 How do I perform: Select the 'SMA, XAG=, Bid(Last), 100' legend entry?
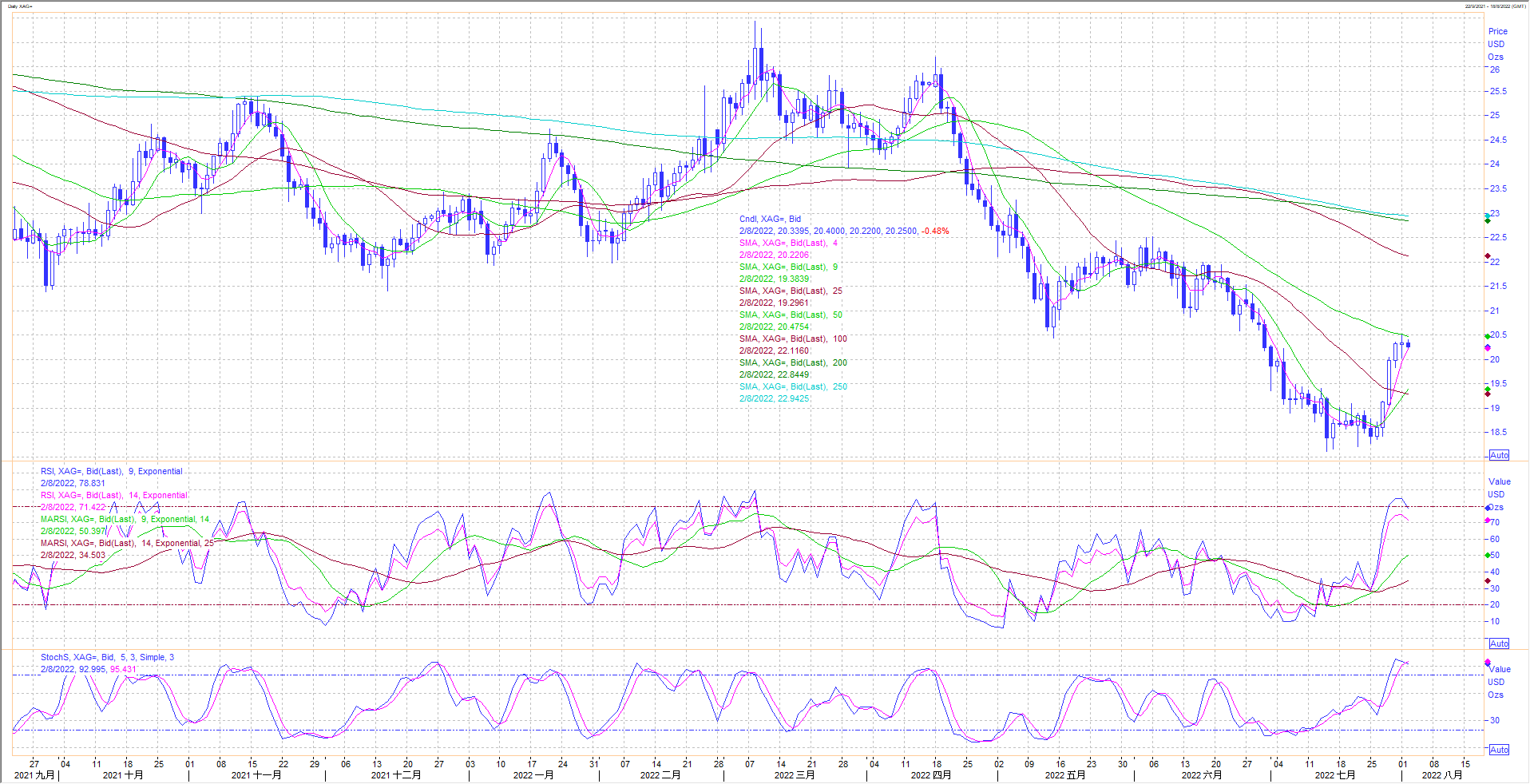coord(793,339)
